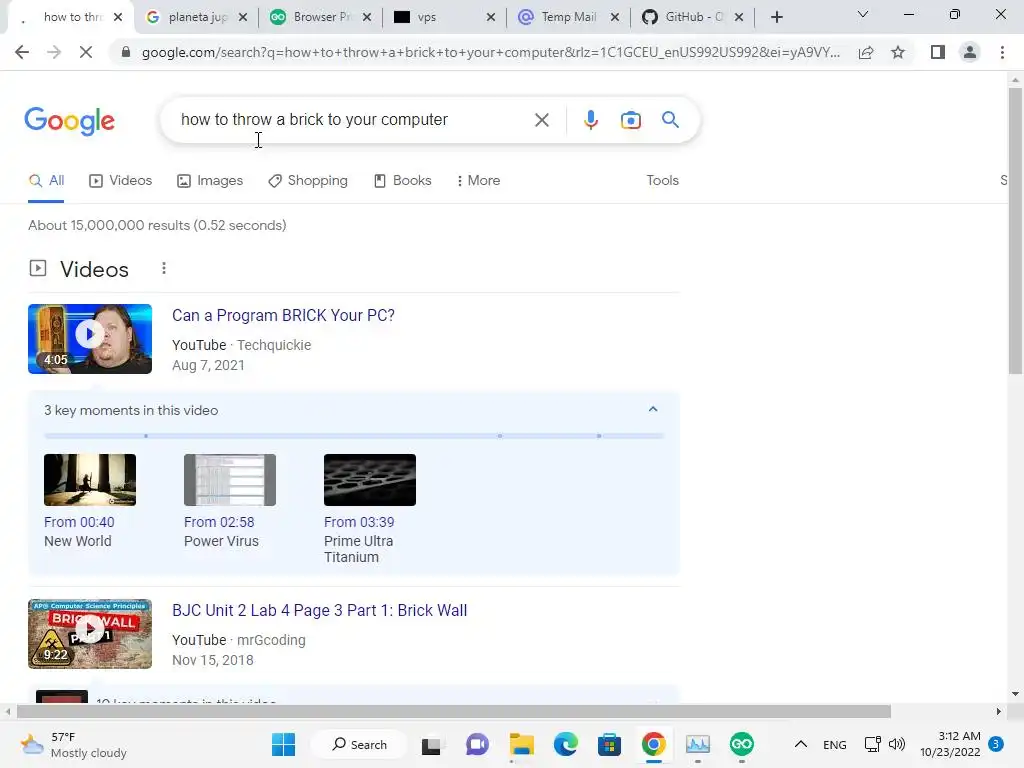Open File Explorer from taskbar

pyautogui.click(x=522, y=744)
